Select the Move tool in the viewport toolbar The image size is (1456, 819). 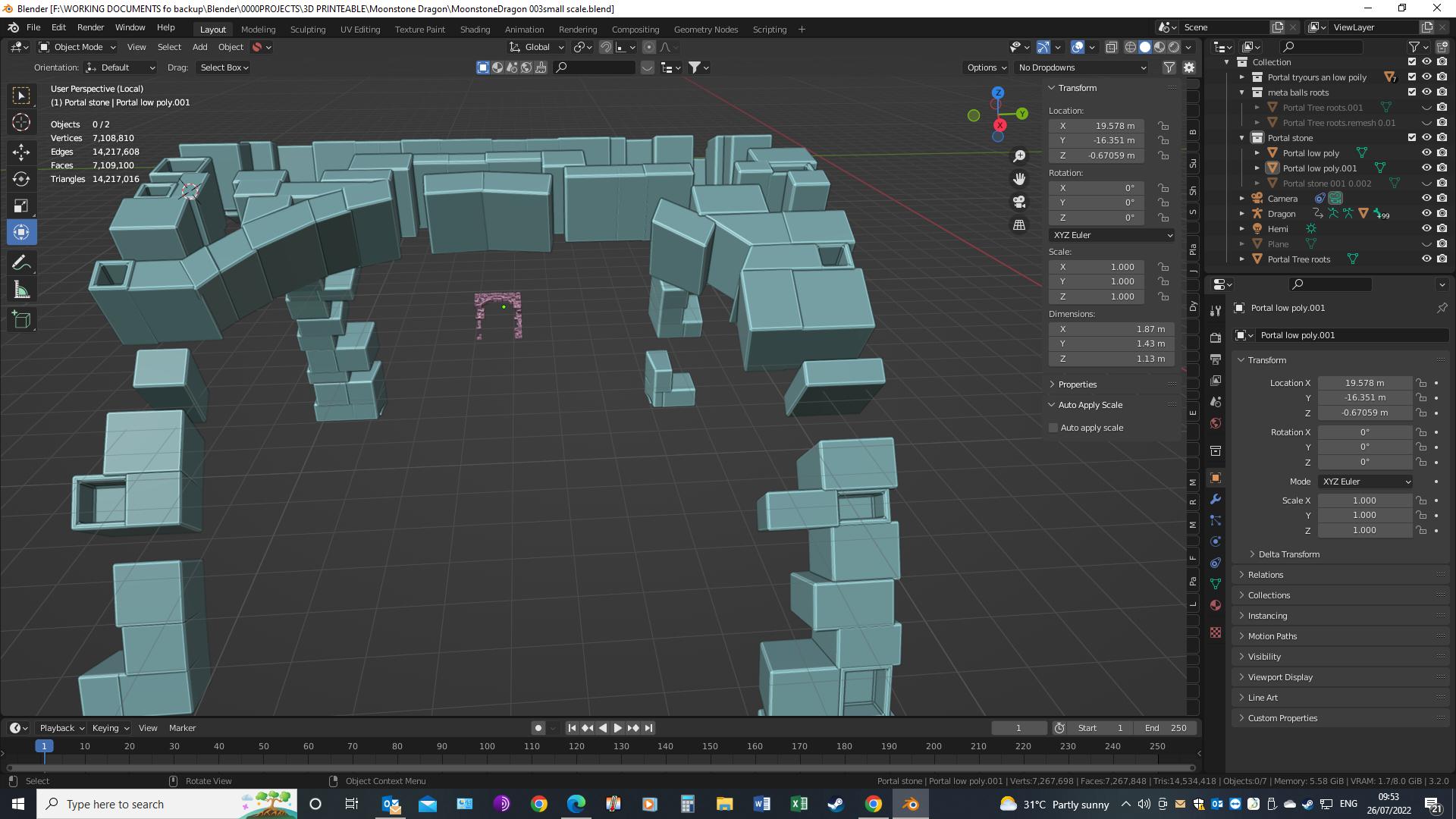21,151
